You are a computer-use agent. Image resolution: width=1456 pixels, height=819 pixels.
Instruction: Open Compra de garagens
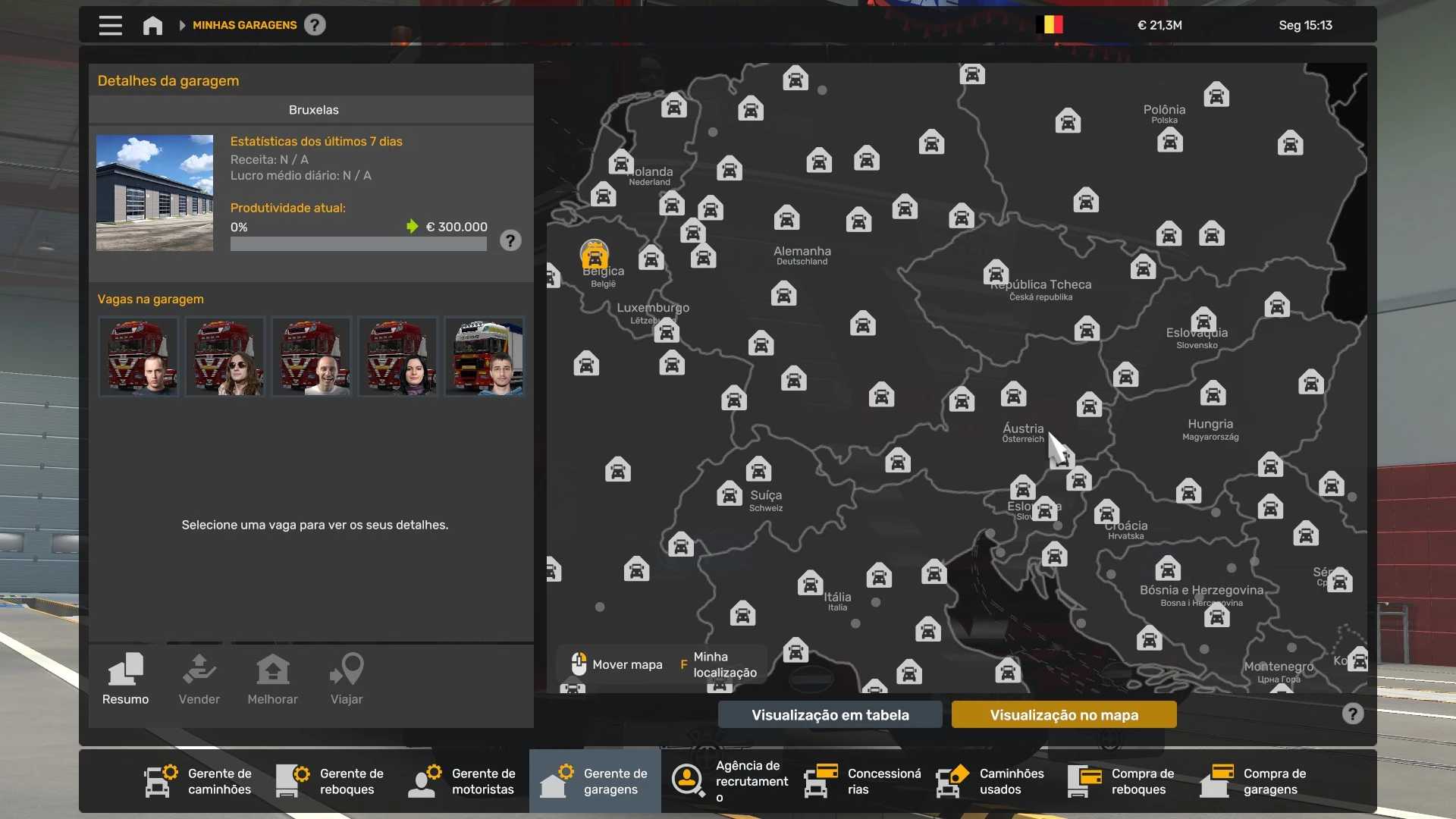point(1256,781)
